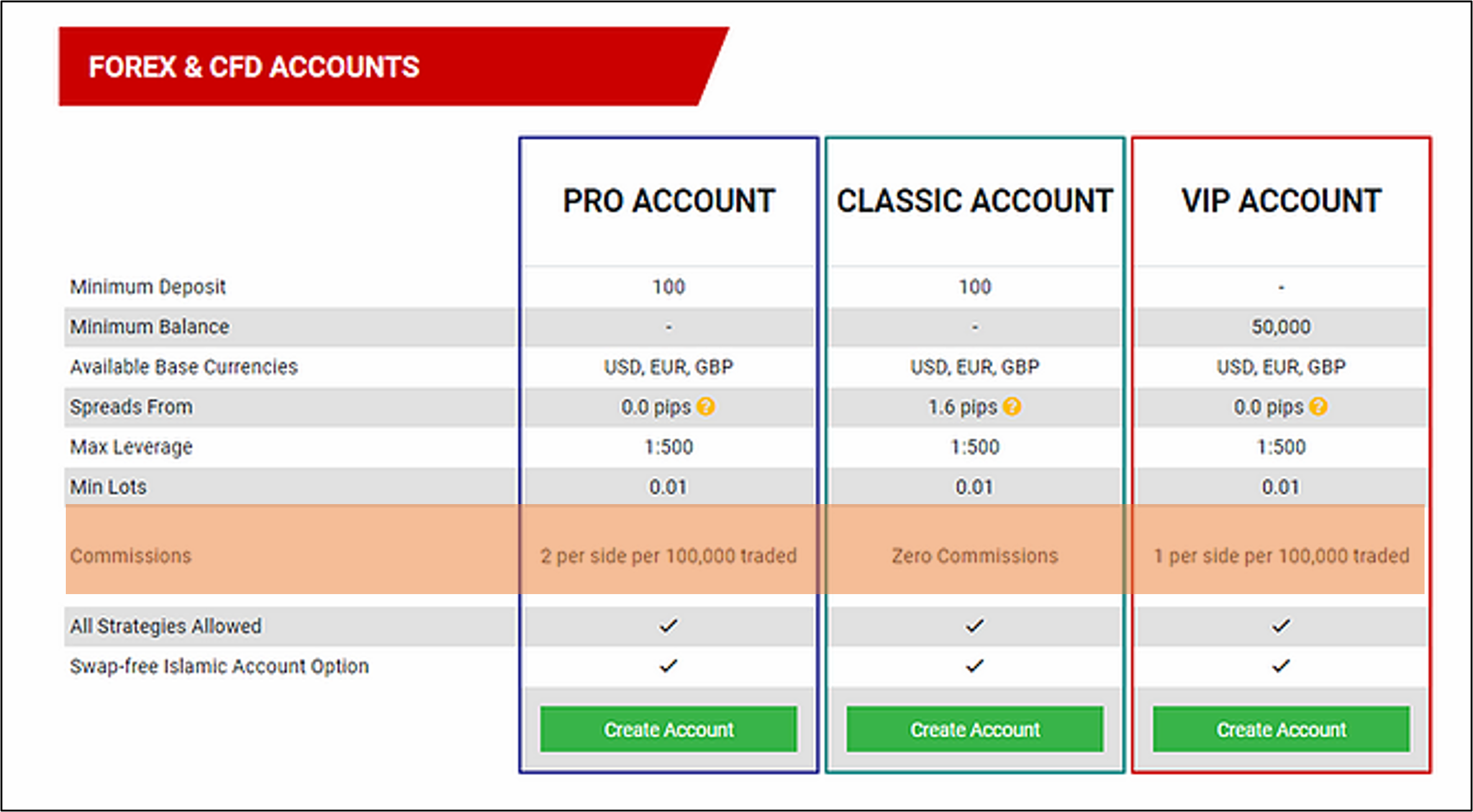Click Classic Account 1:500 leverage value
Image resolution: width=1473 pixels, height=812 pixels.
(975, 447)
